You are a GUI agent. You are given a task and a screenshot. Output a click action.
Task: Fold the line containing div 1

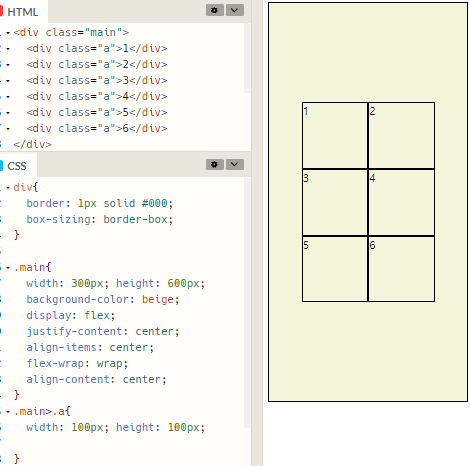pyautogui.click(x=8, y=49)
